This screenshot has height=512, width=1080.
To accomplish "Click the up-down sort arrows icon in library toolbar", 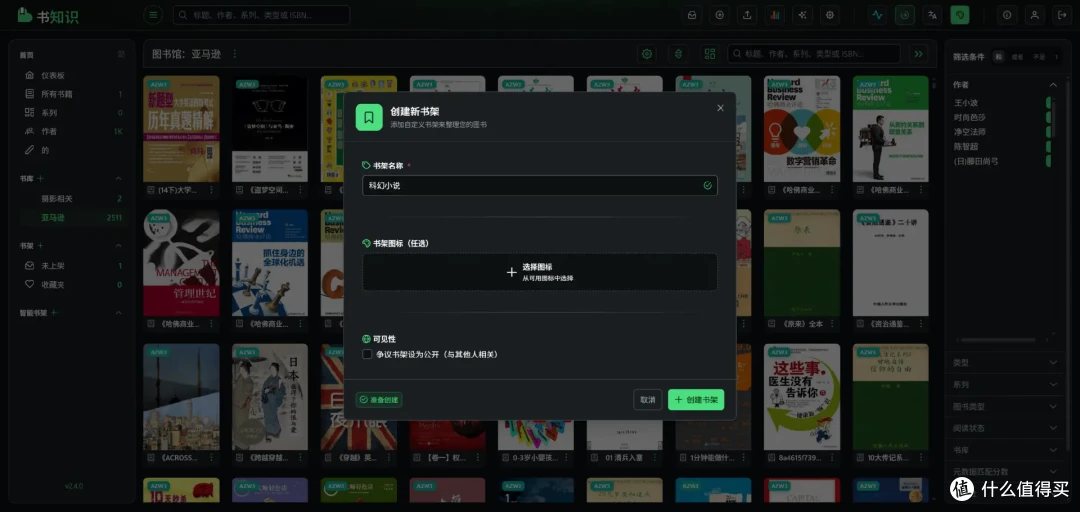I will tap(678, 54).
